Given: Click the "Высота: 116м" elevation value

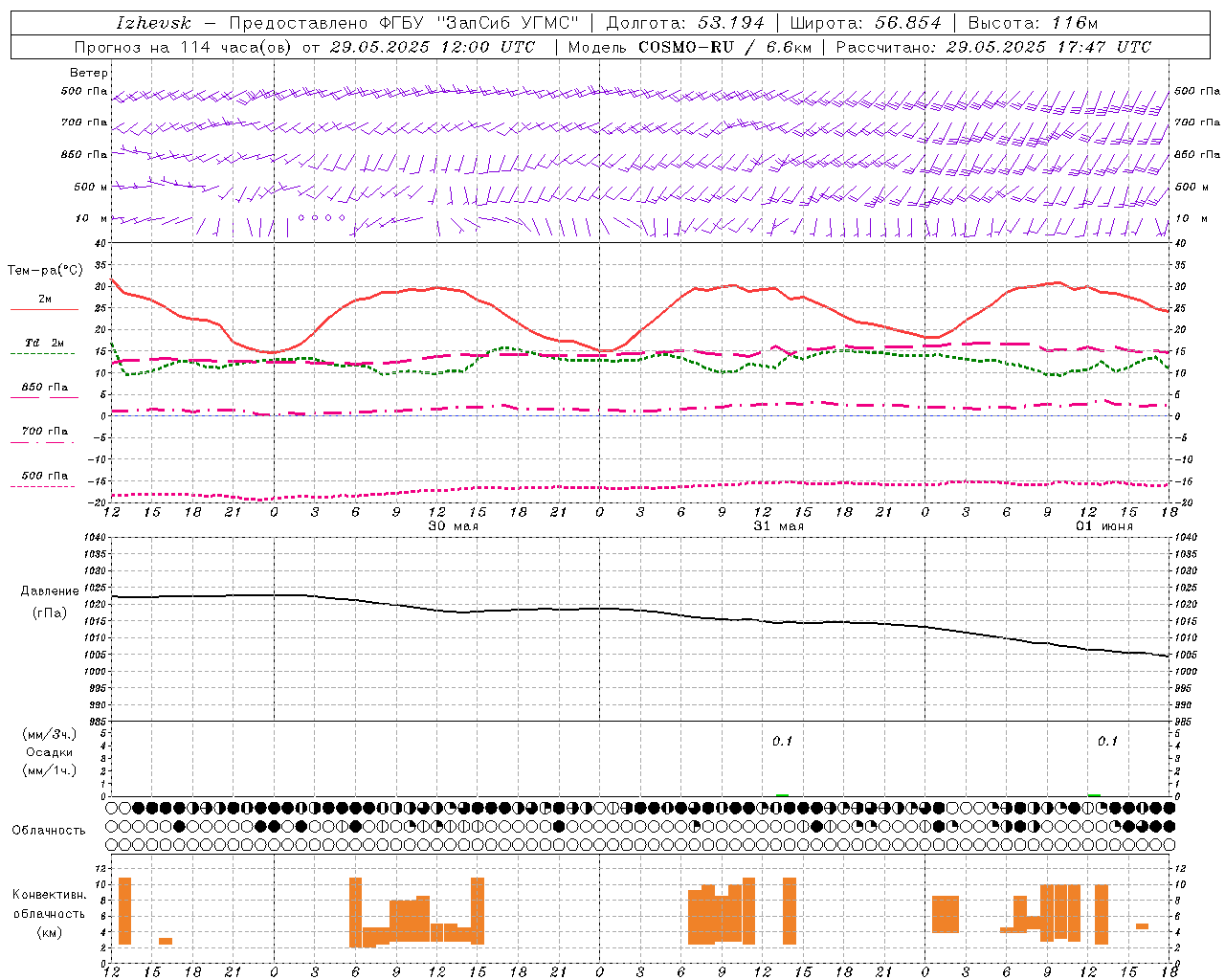Looking at the screenshot, I should [1033, 23].
